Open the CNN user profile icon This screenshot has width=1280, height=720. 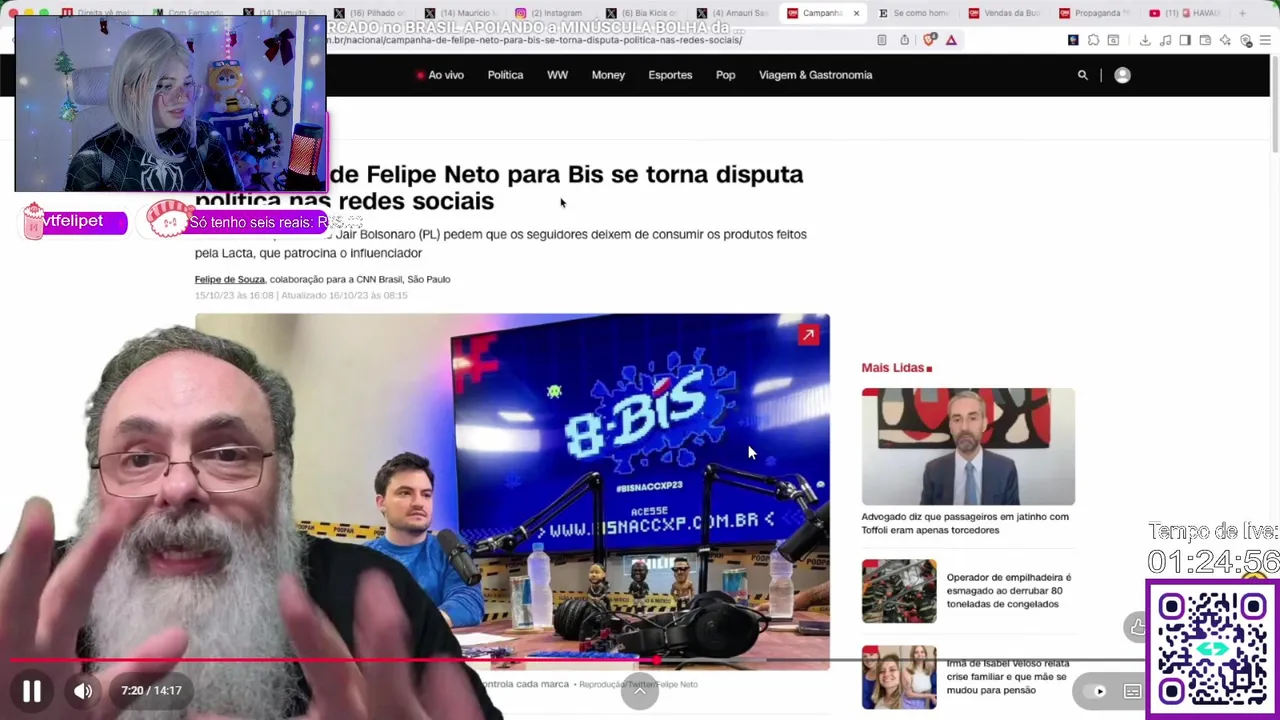click(1122, 75)
